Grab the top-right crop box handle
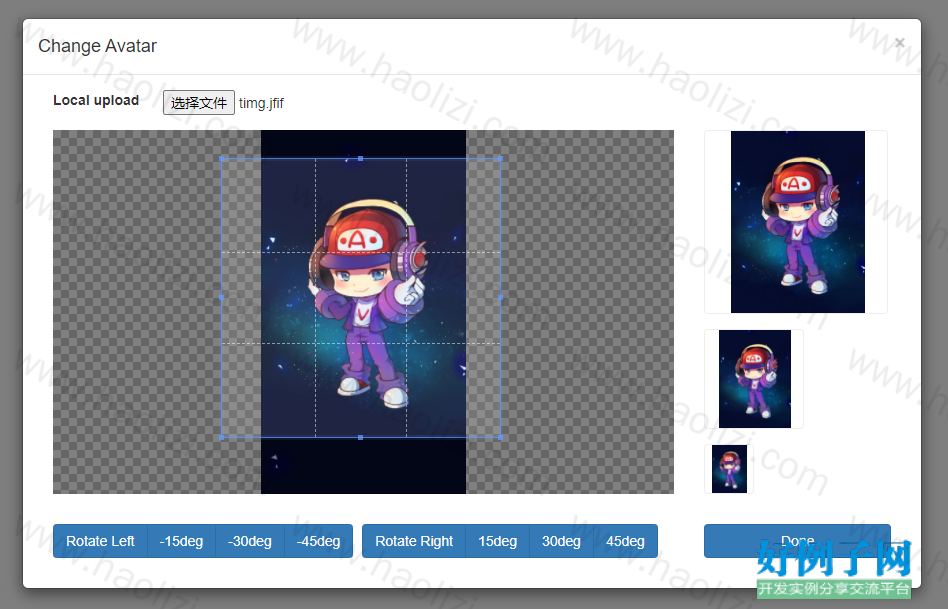The image size is (948, 609). pyautogui.click(x=500, y=158)
